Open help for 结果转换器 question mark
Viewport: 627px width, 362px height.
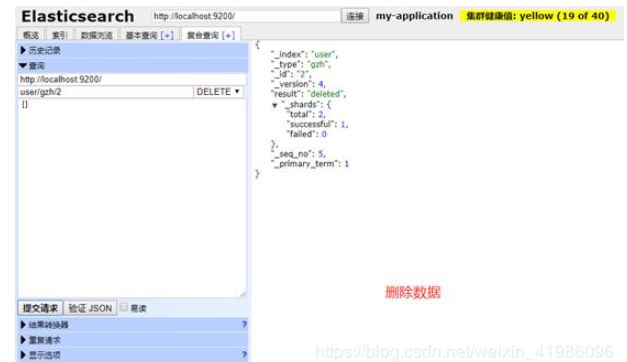tap(244, 324)
